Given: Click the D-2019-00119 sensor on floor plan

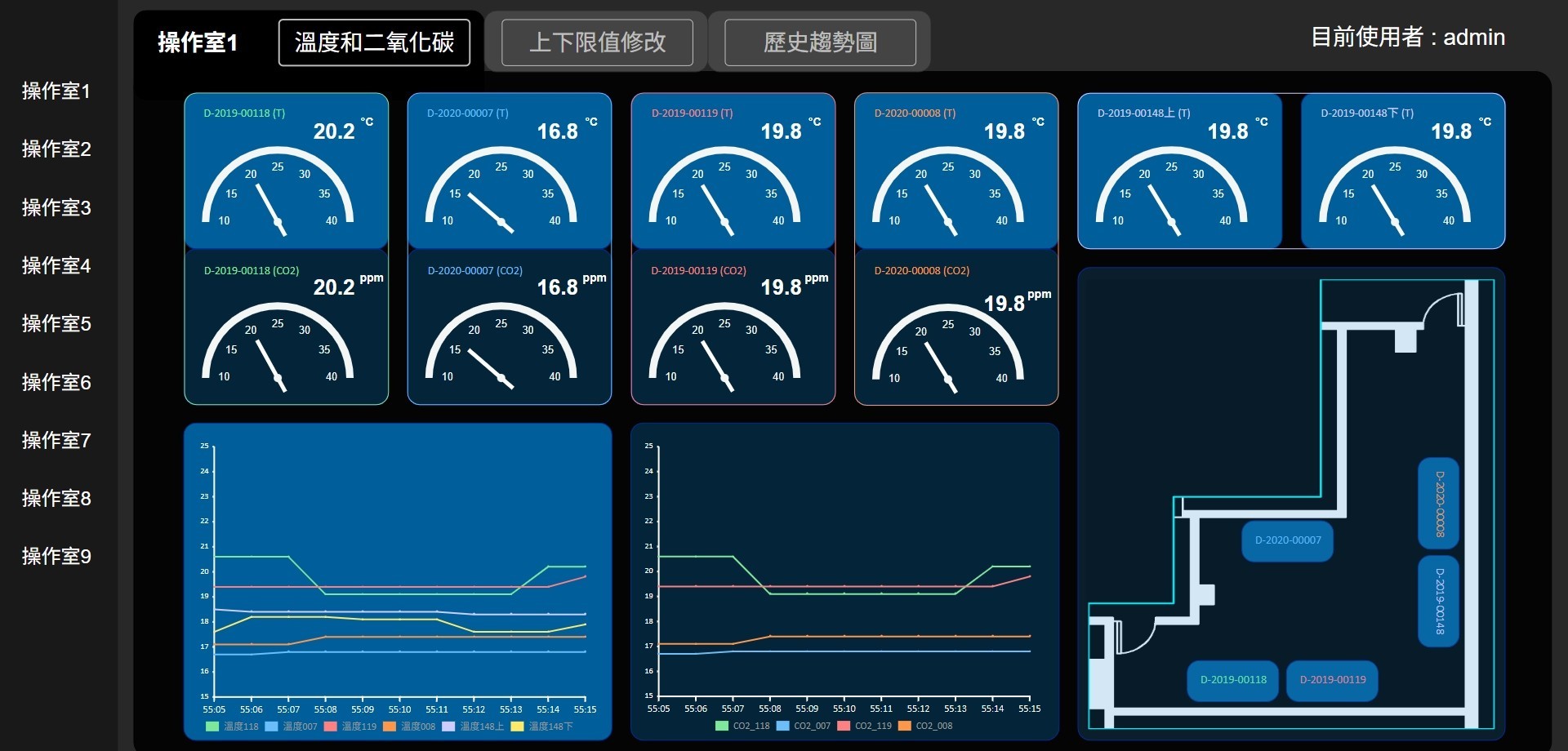Looking at the screenshot, I should tap(1332, 680).
